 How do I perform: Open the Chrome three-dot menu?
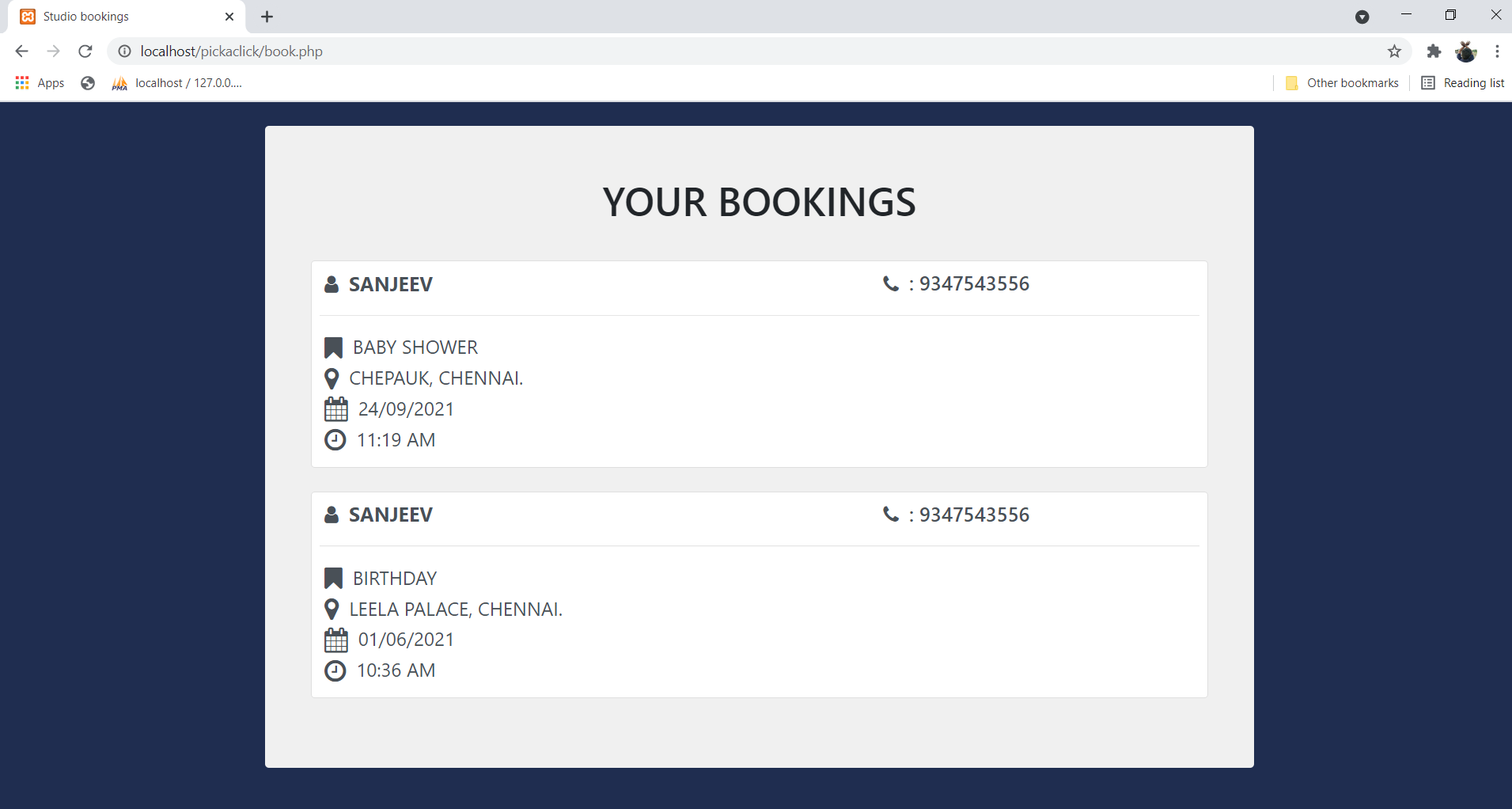(1496, 51)
